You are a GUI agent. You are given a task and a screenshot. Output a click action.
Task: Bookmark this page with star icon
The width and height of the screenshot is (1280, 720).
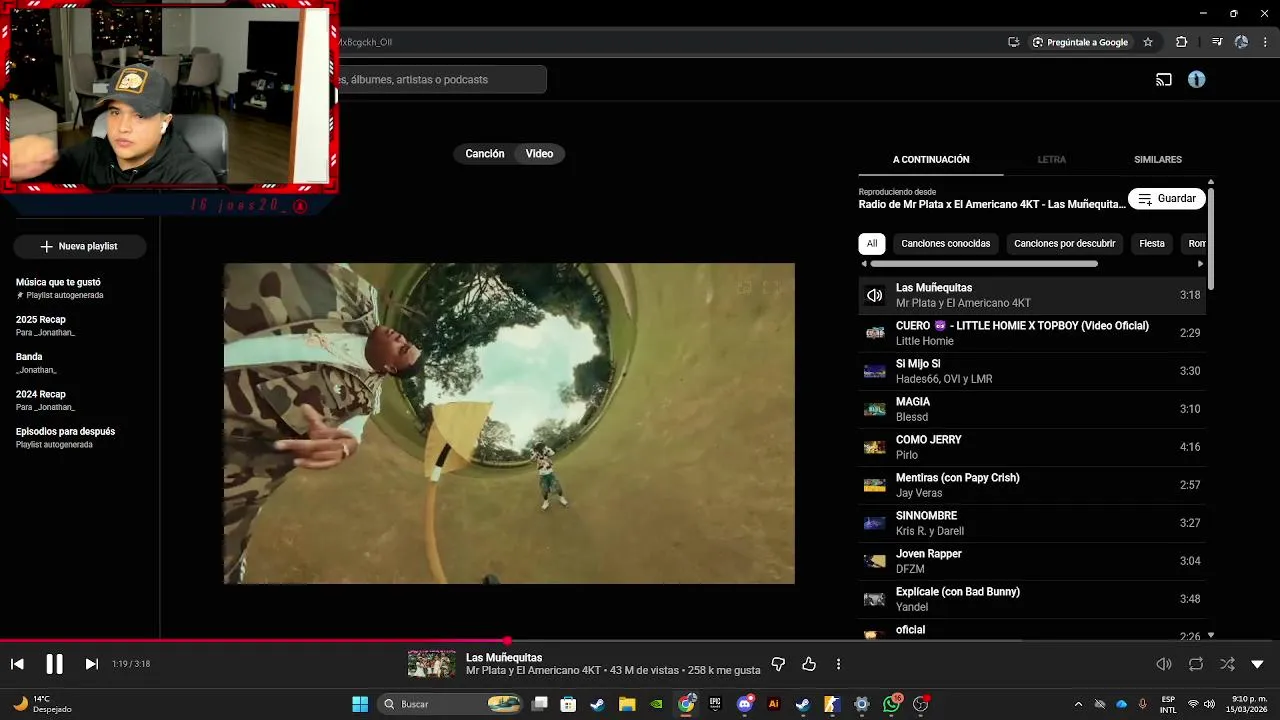(x=1148, y=42)
